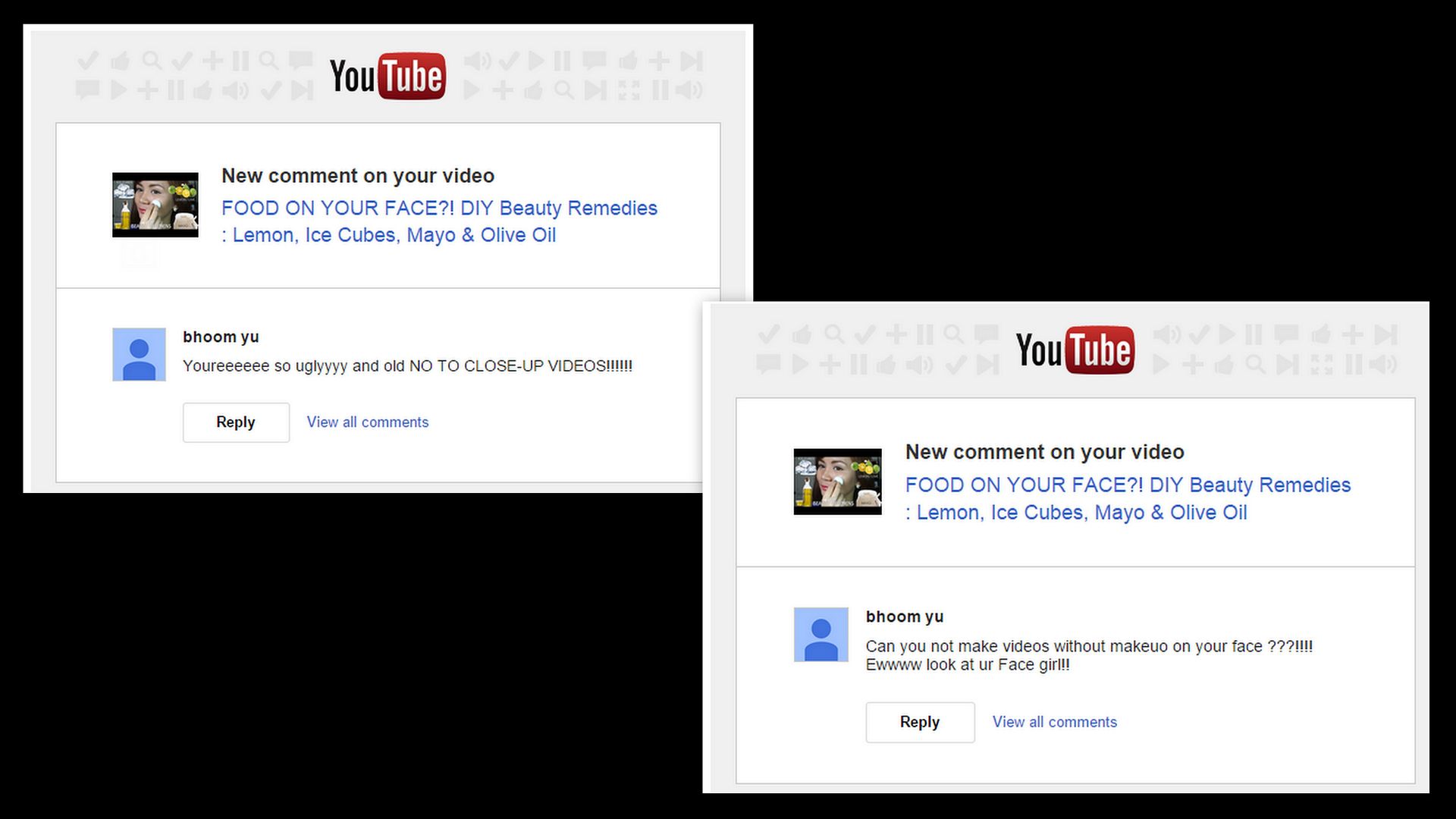The image size is (1456, 819).
Task: Click bhoom yu's avatar beside the makeup comment
Action: (x=821, y=635)
